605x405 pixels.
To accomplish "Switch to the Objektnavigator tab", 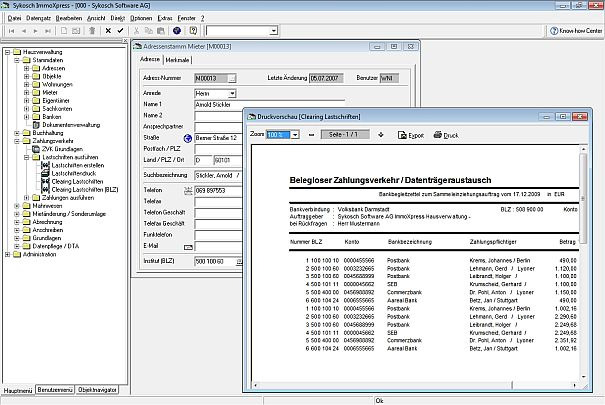I will point(97,390).
